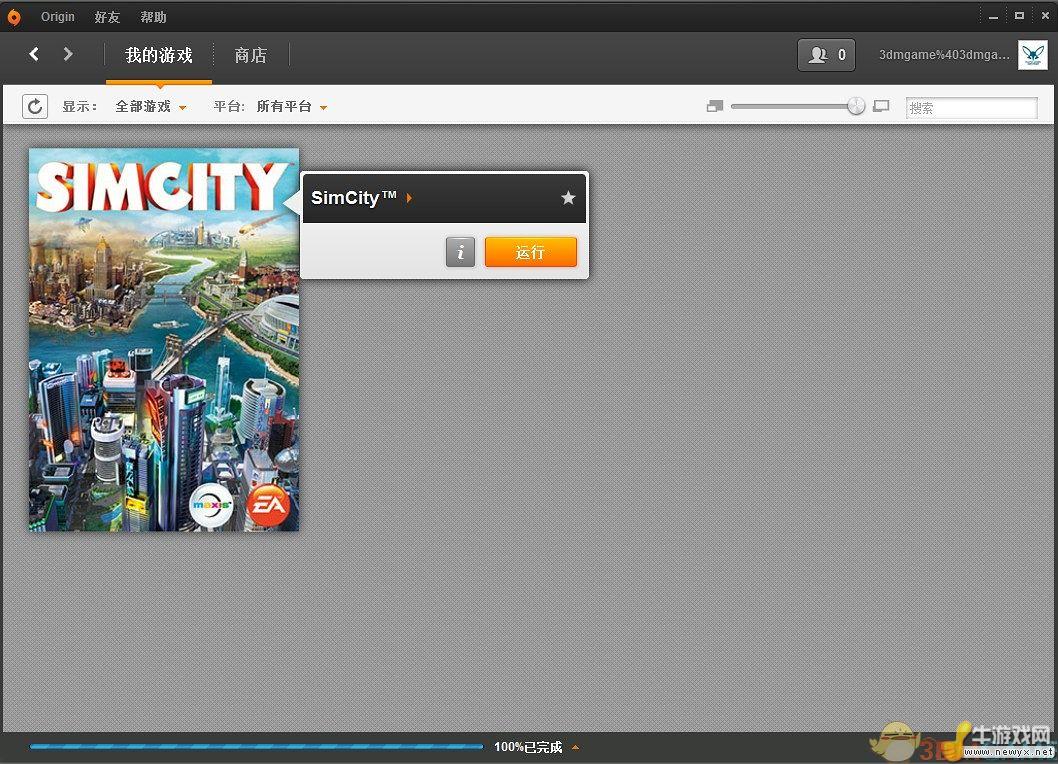Go forward with the right arrow
The height and width of the screenshot is (764, 1058).
(x=67, y=54)
